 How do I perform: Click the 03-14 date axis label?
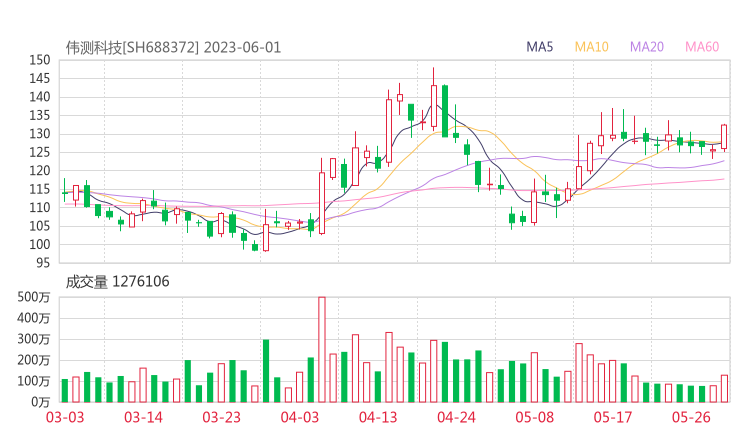[x=143, y=417]
